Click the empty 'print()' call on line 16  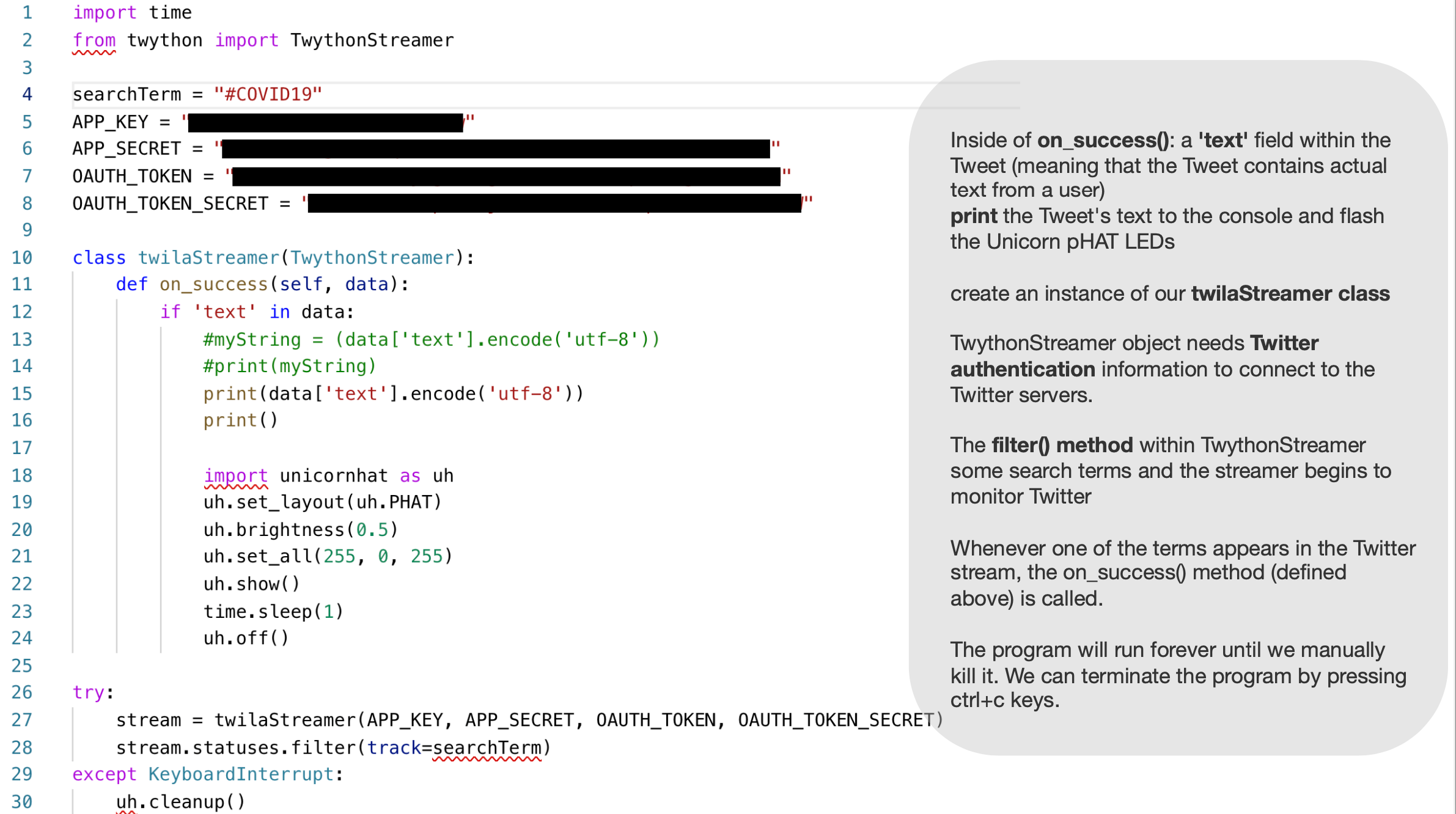pos(240,420)
